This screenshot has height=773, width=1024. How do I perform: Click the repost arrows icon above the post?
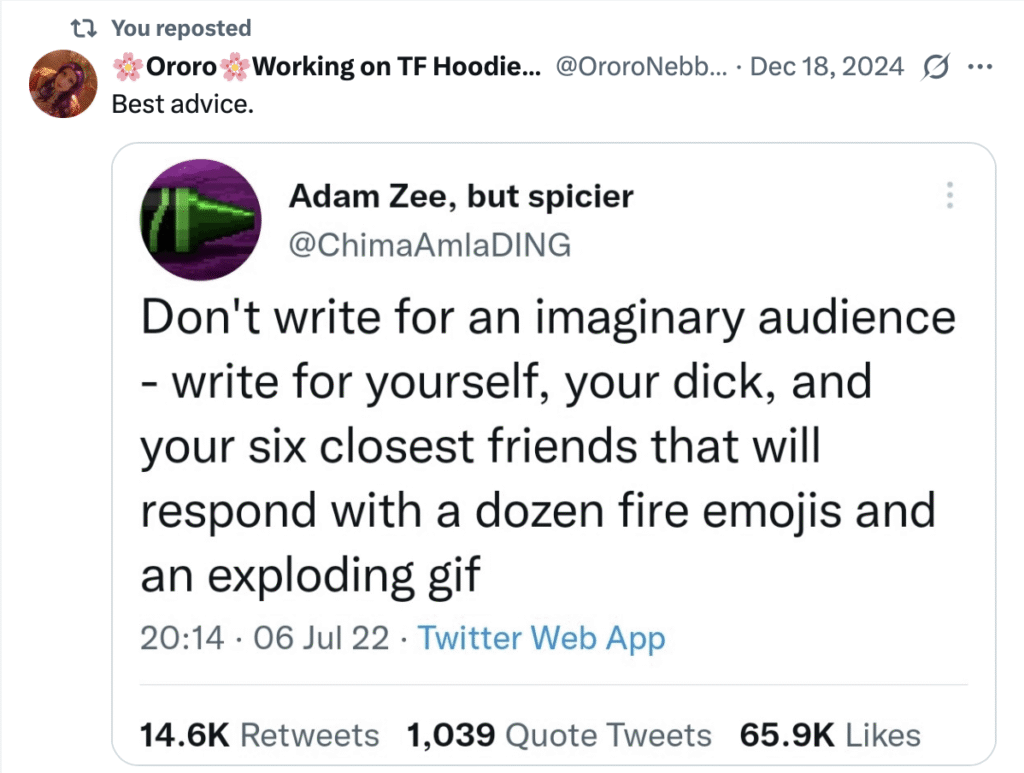tap(84, 28)
